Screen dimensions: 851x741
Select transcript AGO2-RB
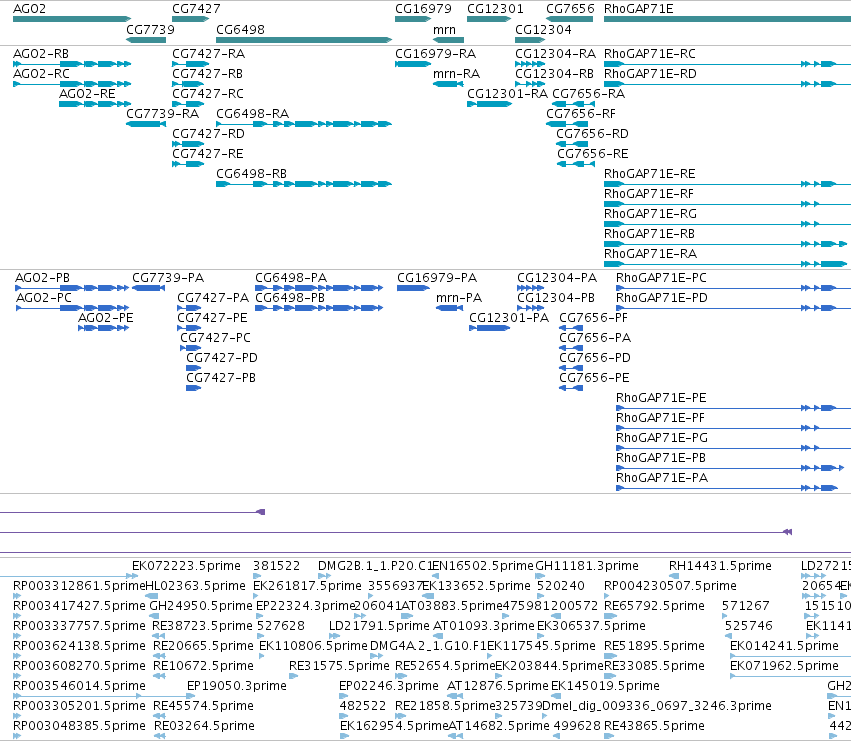point(41,54)
